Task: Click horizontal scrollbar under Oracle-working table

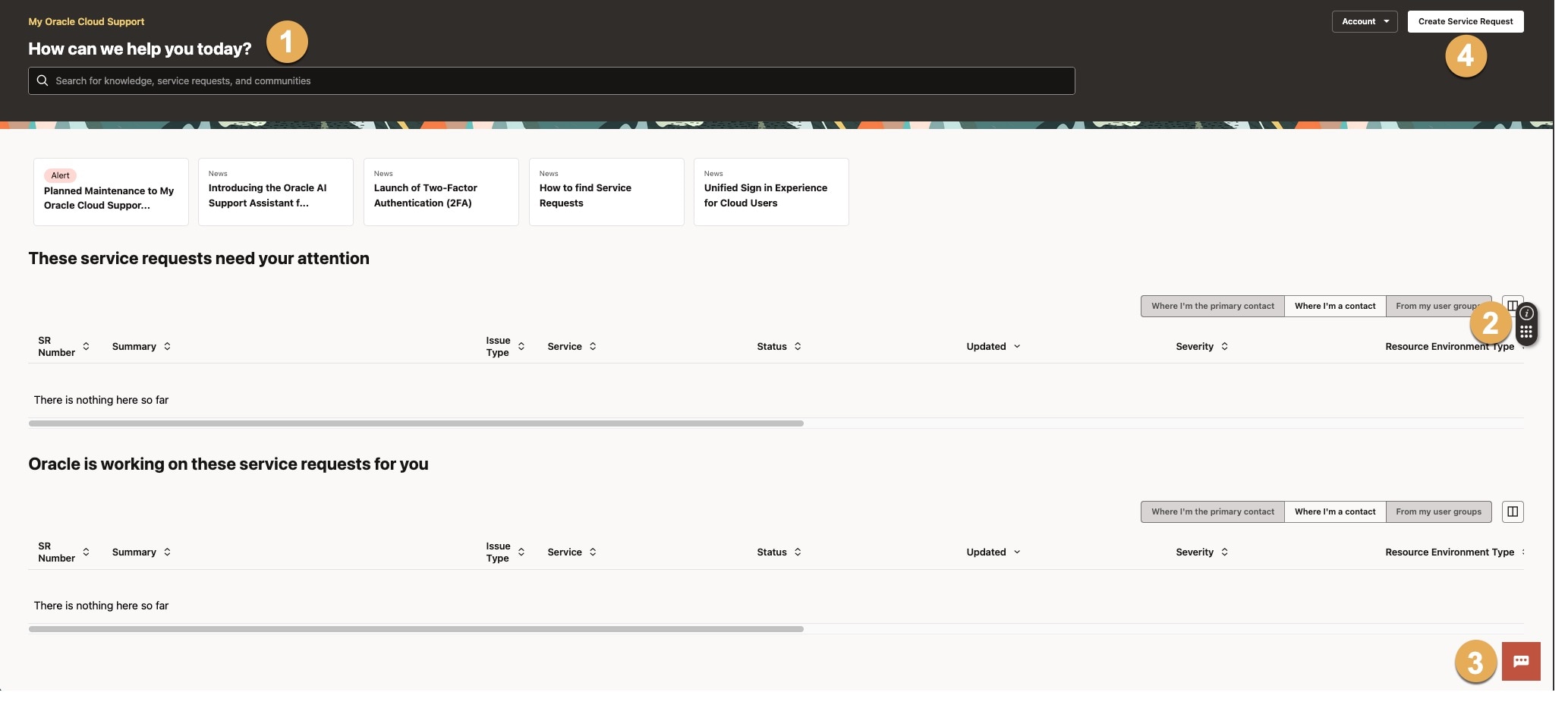Action: click(416, 629)
